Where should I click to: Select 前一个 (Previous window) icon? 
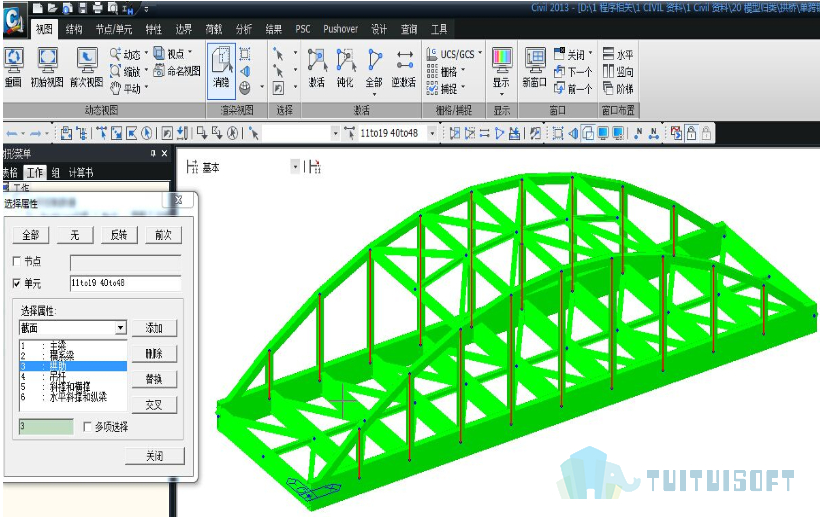[x=573, y=89]
